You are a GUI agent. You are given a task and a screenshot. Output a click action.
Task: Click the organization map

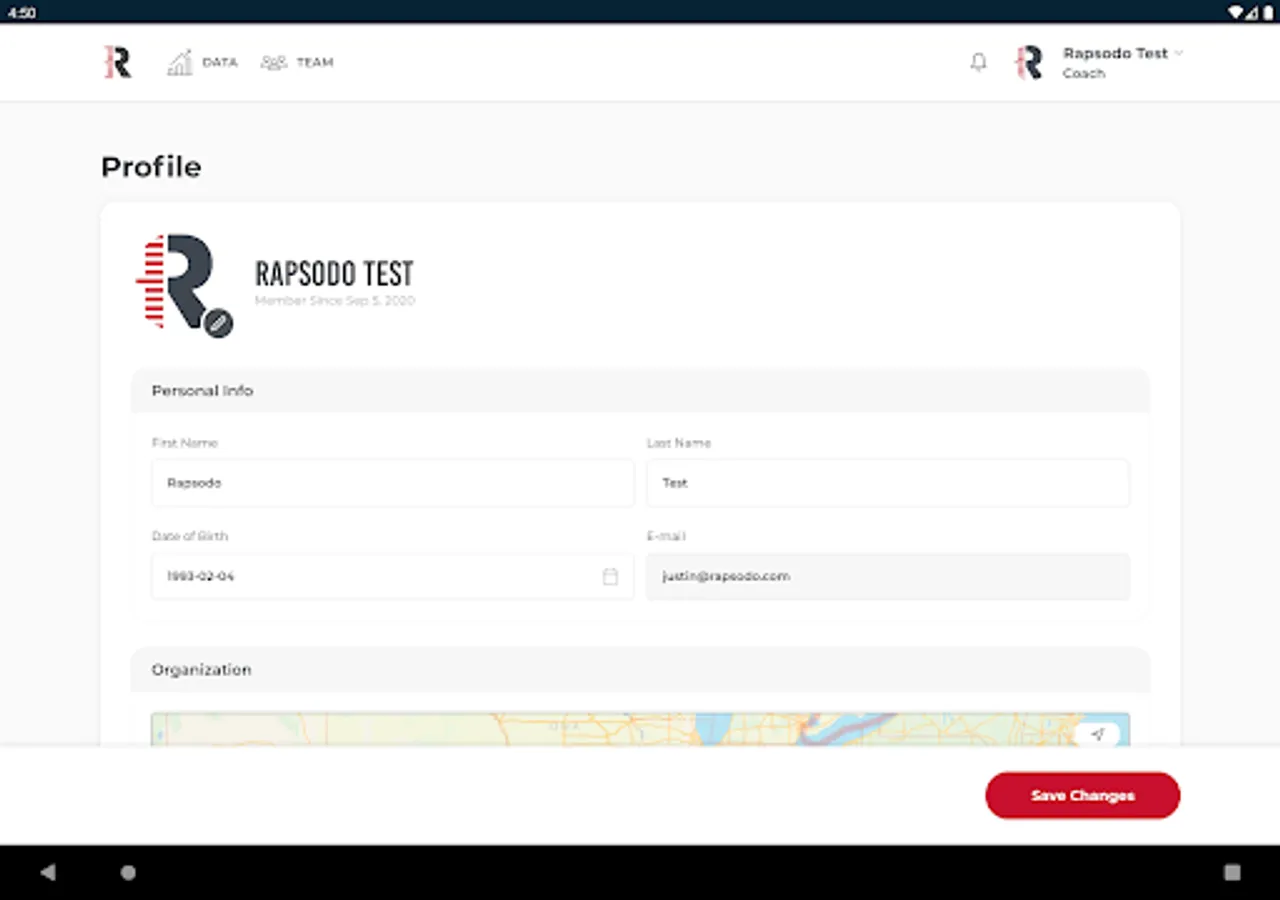[x=640, y=729]
